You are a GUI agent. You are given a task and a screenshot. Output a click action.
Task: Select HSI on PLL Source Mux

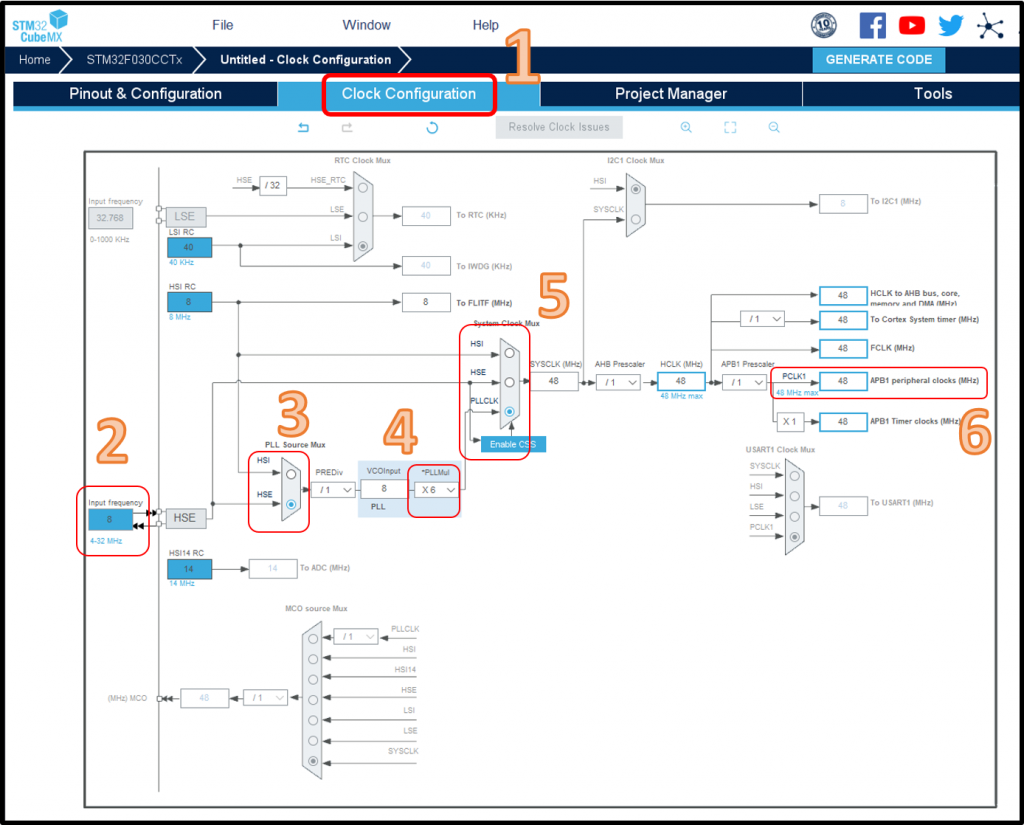point(291,474)
